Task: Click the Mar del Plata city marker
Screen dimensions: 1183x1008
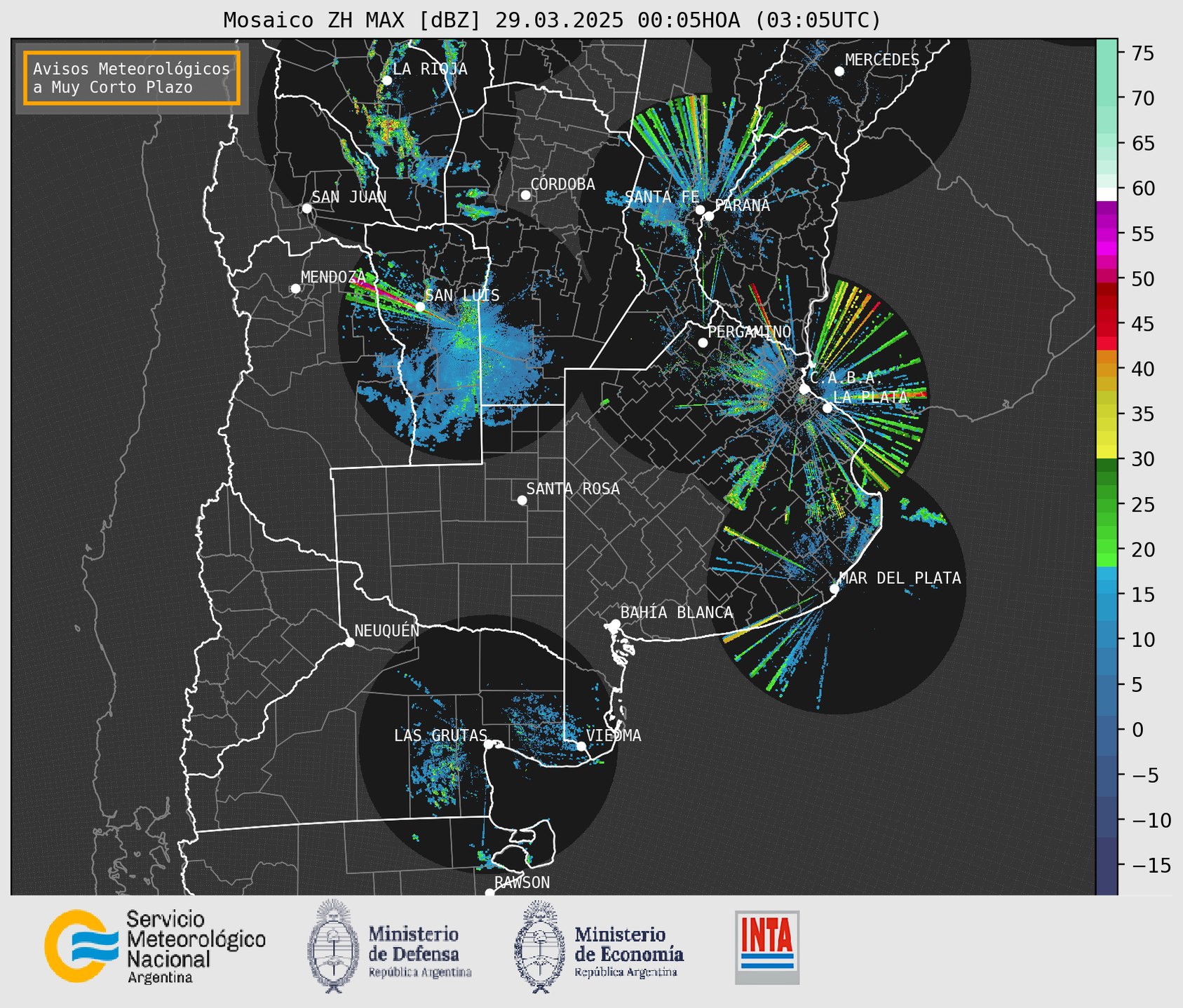Action: tap(834, 589)
